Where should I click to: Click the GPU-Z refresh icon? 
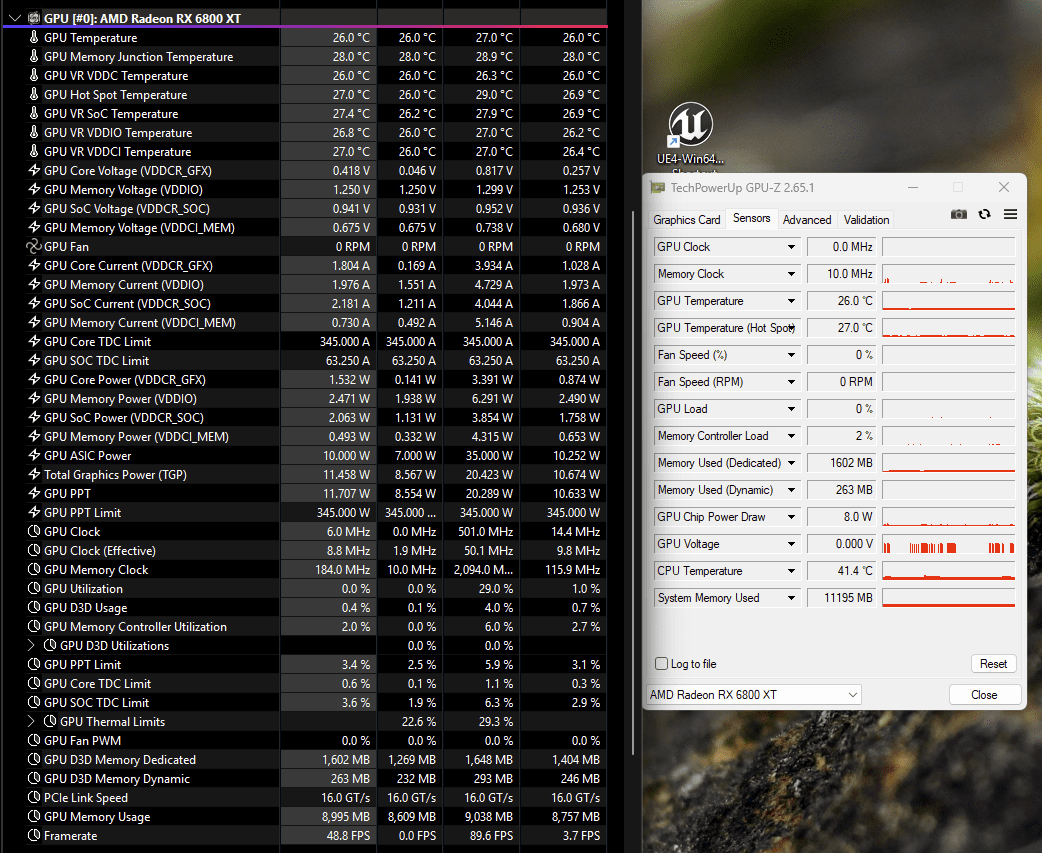984,214
